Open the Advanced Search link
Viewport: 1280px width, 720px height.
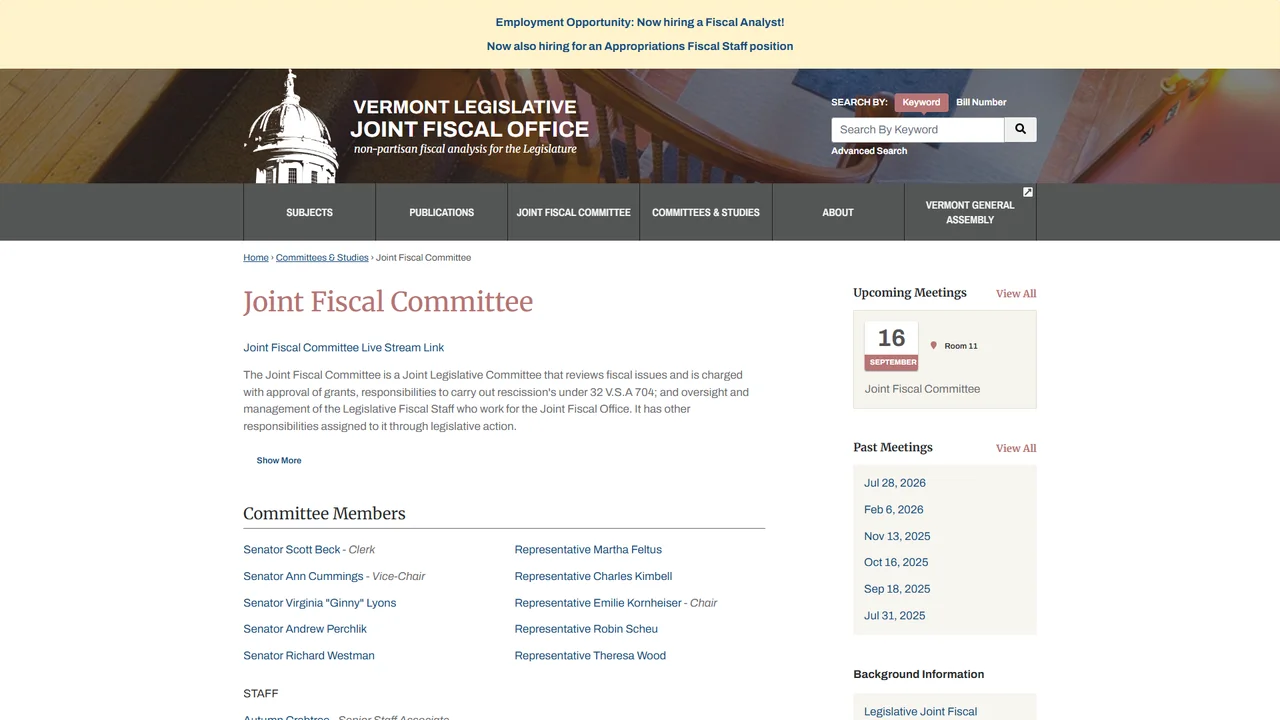pos(869,151)
